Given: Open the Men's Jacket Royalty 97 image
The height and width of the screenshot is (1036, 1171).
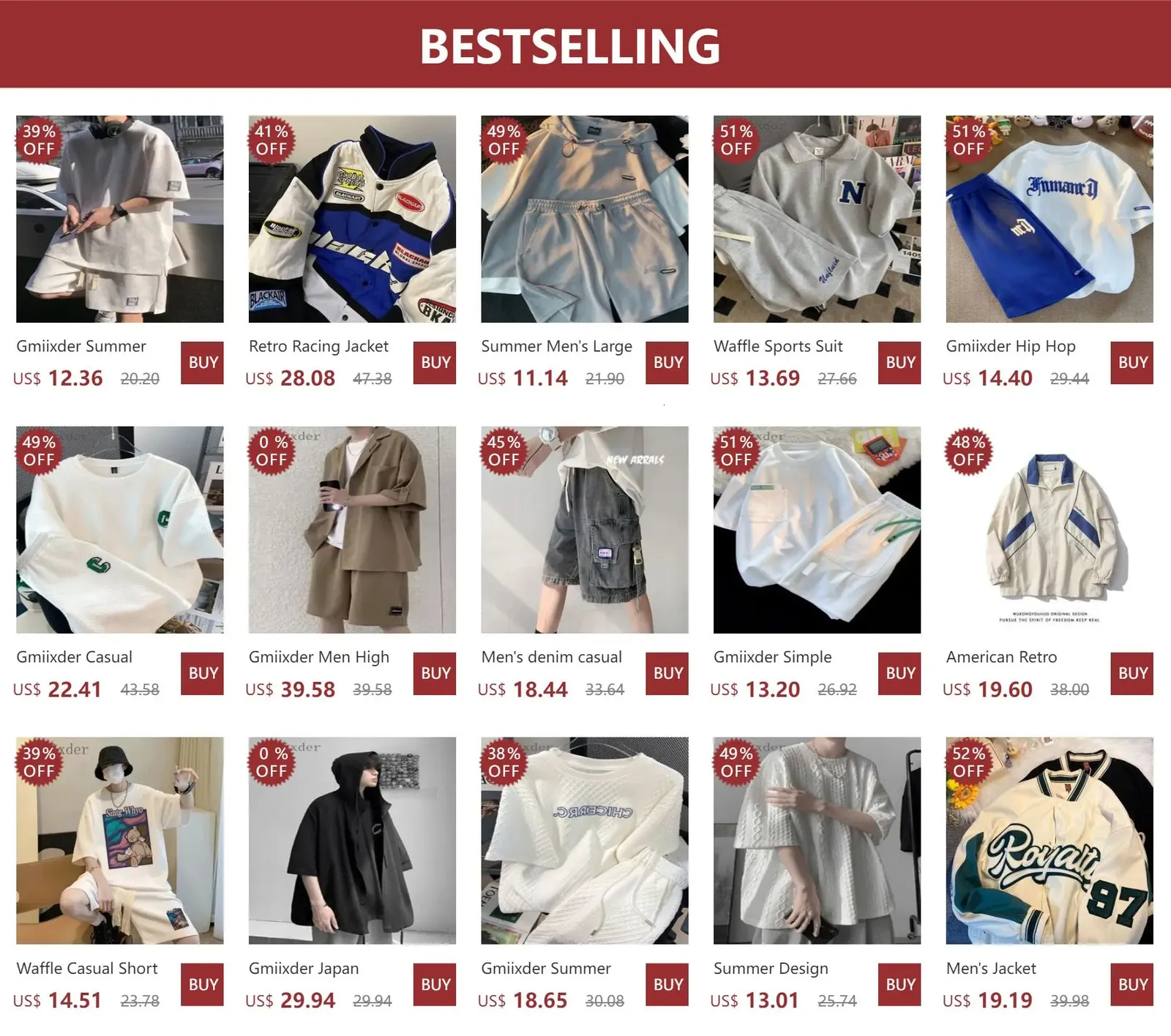Looking at the screenshot, I should click(1050, 841).
